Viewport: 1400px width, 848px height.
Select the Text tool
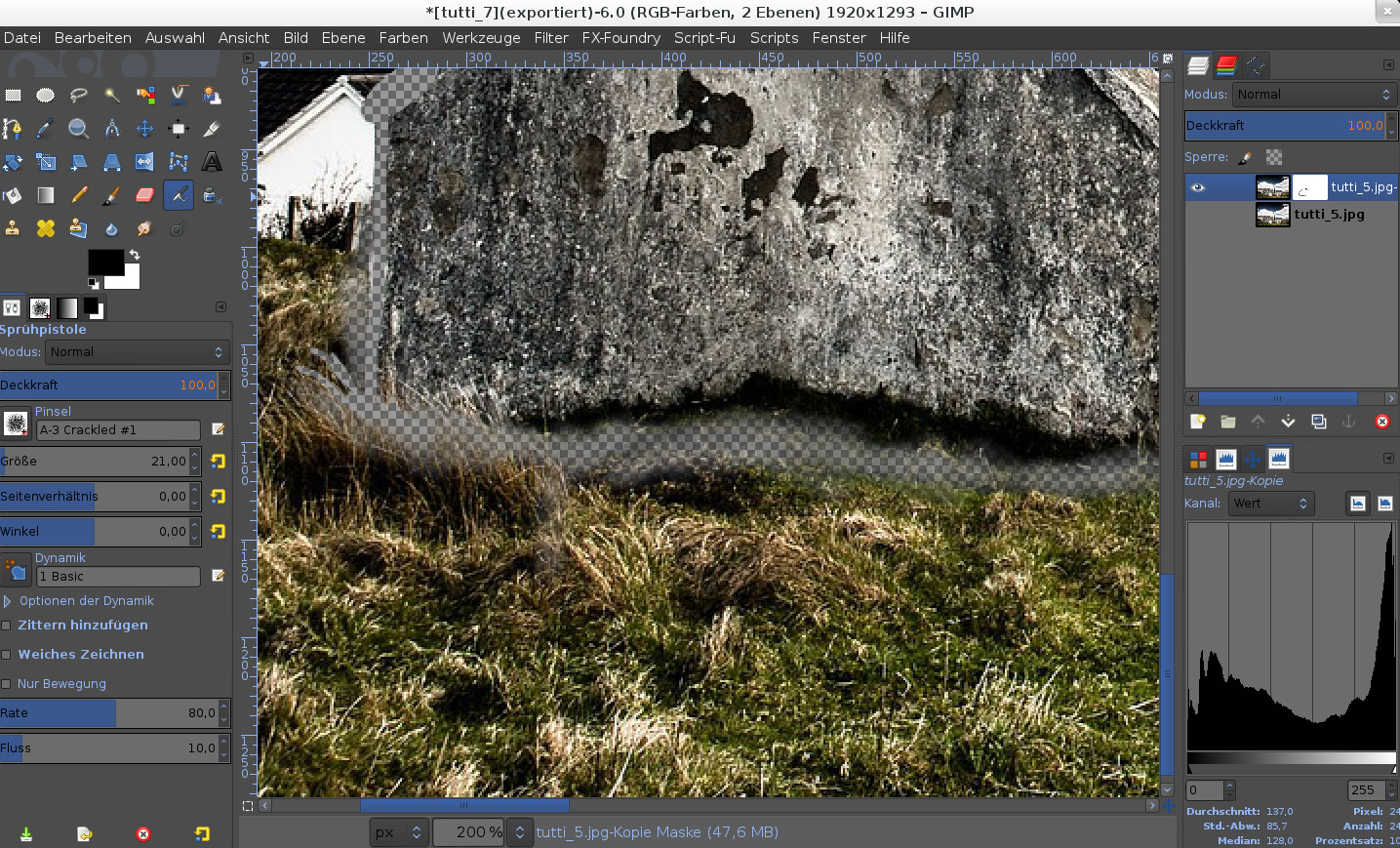pyautogui.click(x=212, y=162)
